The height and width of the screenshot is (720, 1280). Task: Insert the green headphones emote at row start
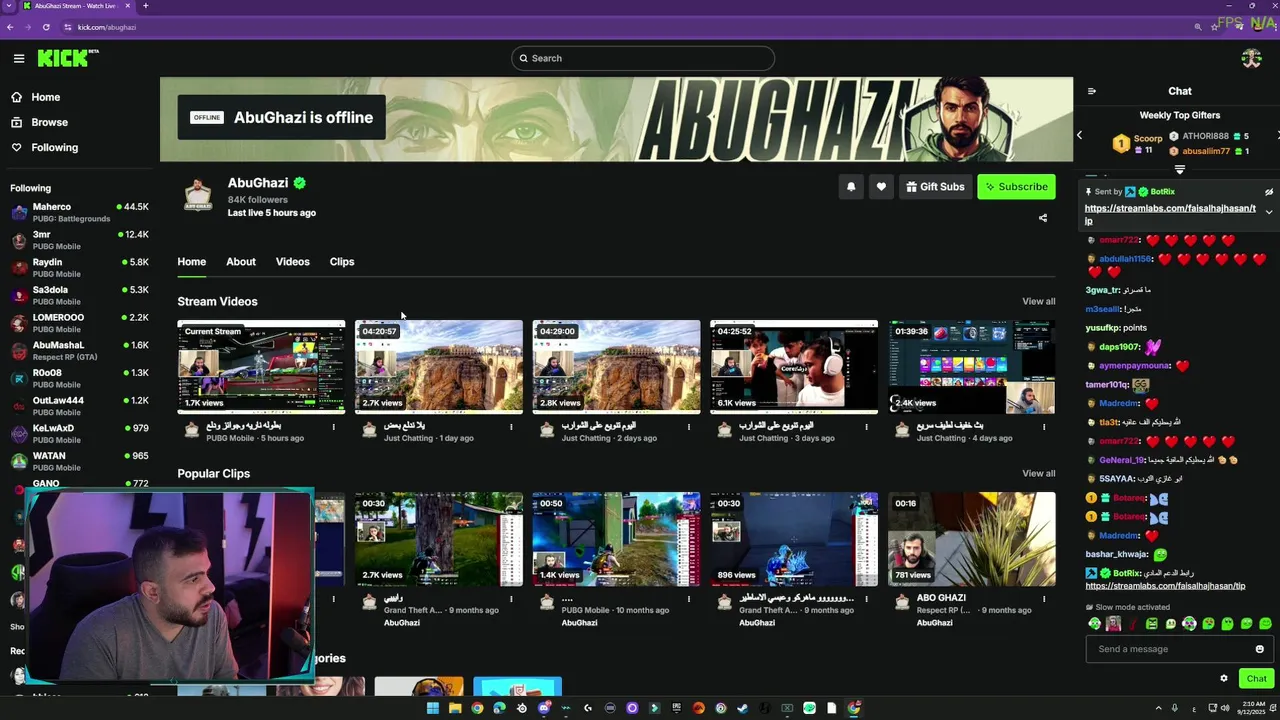coord(1094,624)
